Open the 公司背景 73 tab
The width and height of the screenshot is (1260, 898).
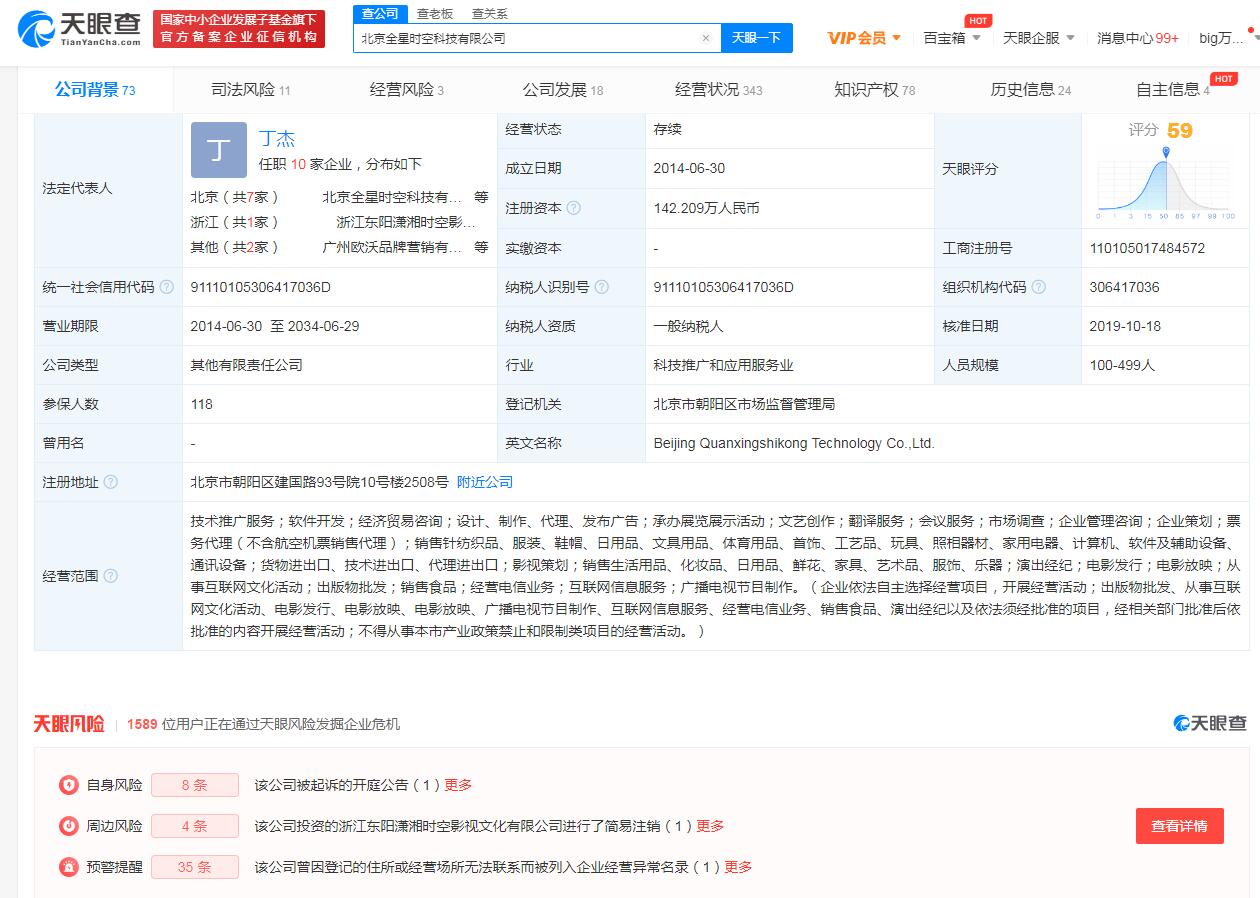coord(95,90)
